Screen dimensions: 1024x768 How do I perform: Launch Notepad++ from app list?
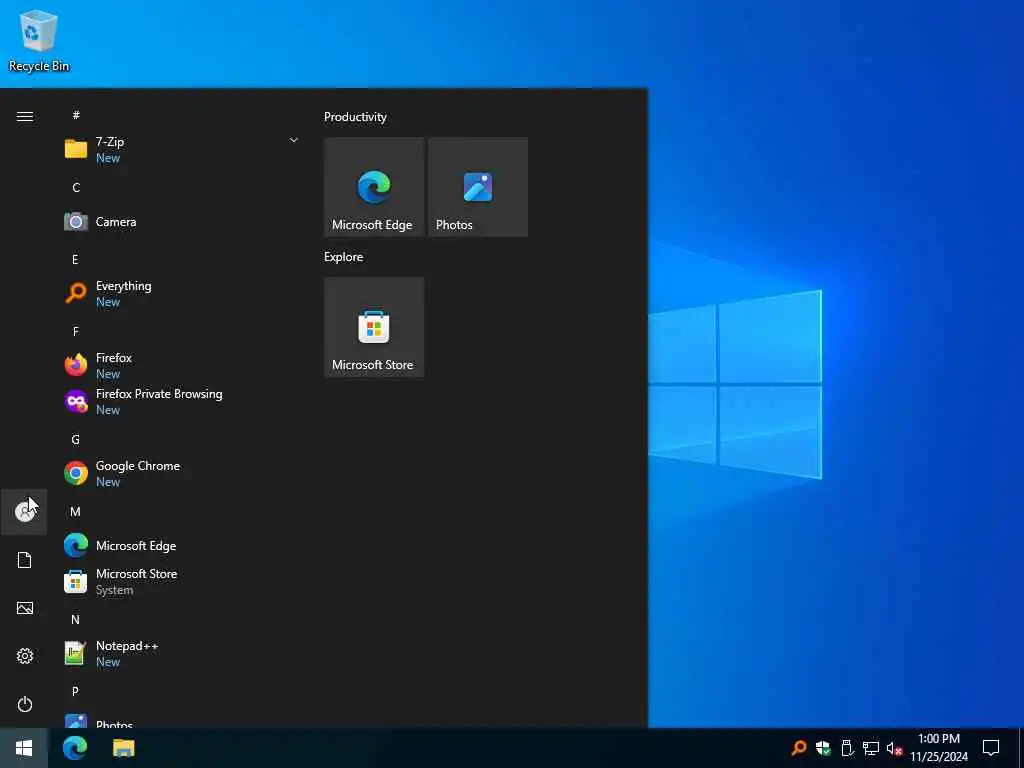click(x=181, y=654)
